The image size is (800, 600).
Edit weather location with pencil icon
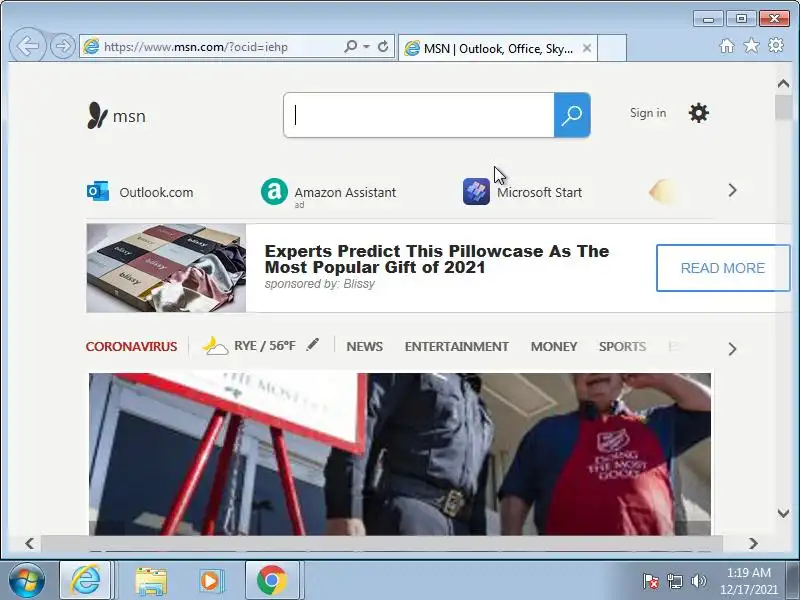tap(313, 344)
